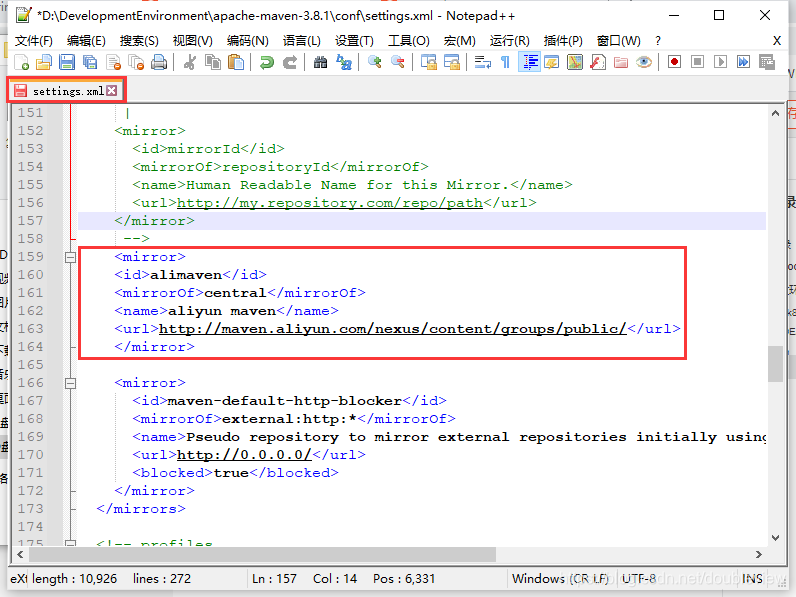Viewport: 796px width, 597px height.
Task: Click the Paste clipboard icon
Action: tap(236, 62)
